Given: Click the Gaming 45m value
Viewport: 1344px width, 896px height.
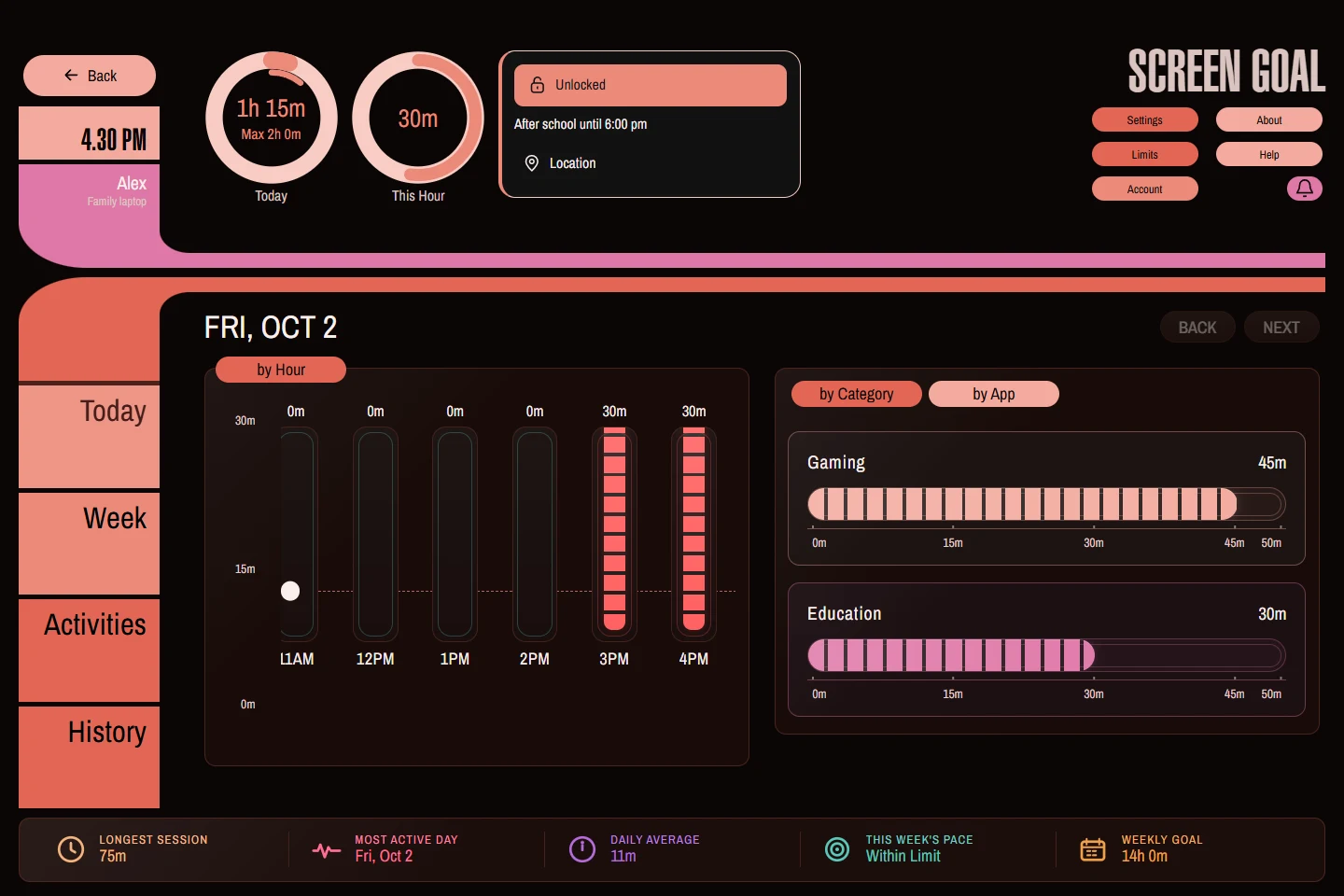Looking at the screenshot, I should click(x=1272, y=463).
